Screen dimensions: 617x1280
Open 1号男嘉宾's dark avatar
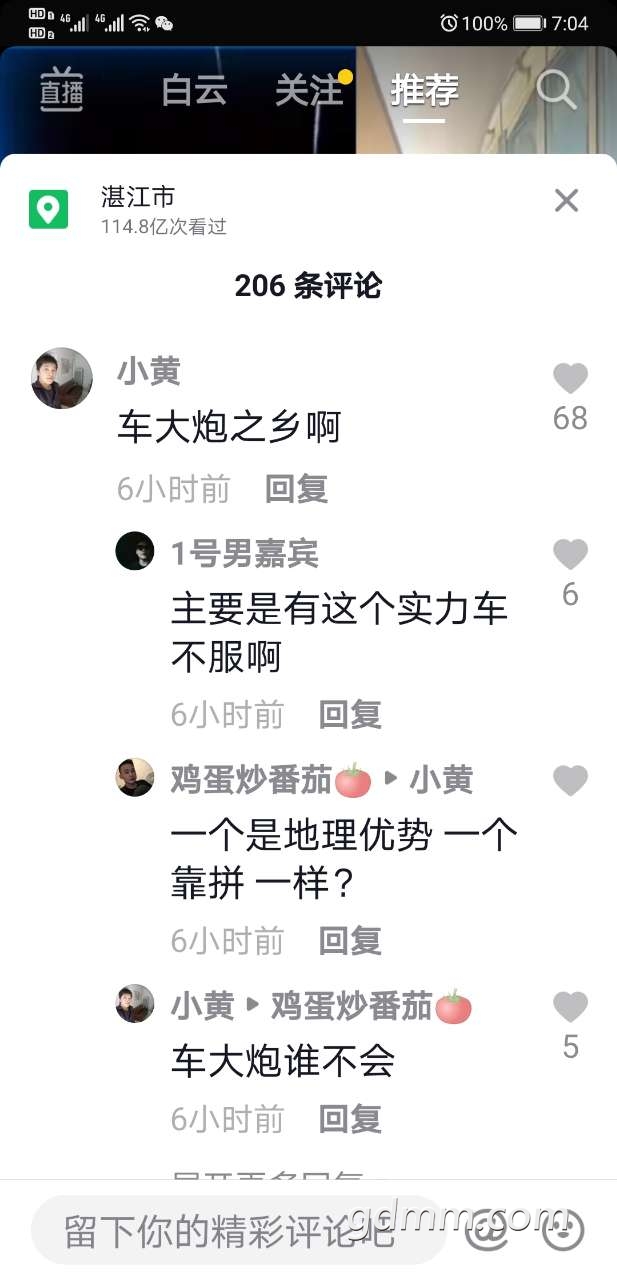(135, 551)
